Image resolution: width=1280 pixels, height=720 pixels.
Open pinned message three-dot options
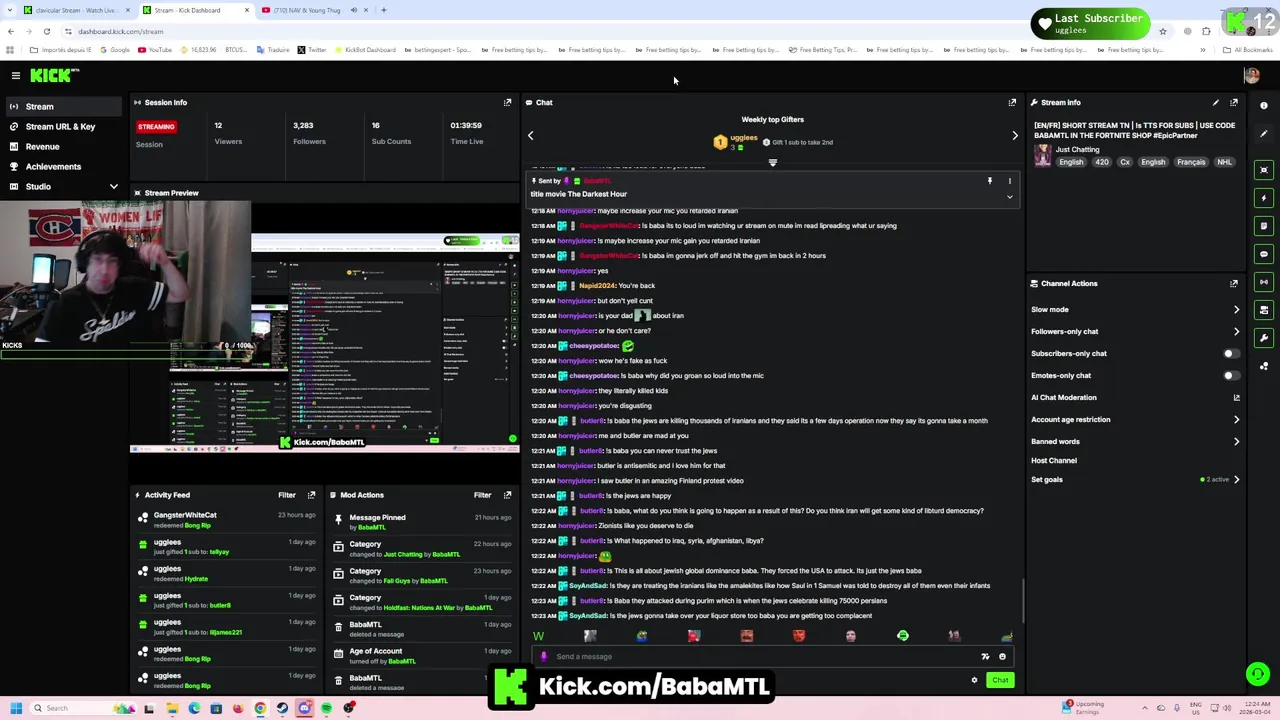click(x=1009, y=181)
